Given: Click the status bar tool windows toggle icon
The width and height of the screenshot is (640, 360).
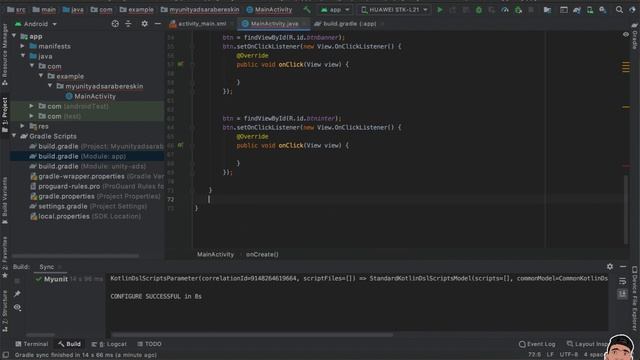Looking at the screenshot, I should pos(6,355).
